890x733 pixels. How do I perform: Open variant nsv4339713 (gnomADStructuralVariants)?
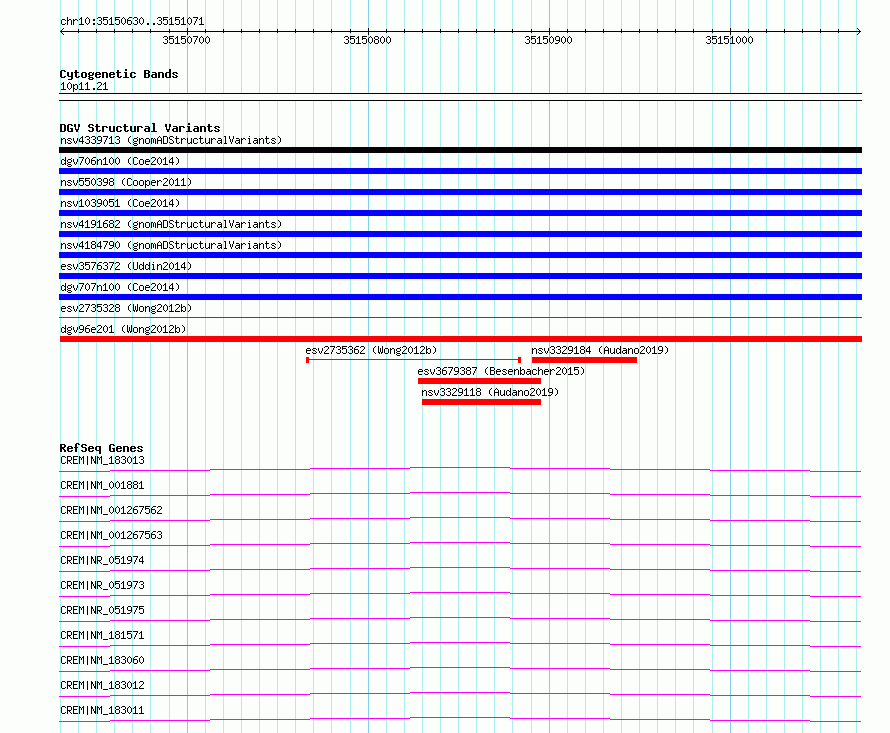coord(171,140)
